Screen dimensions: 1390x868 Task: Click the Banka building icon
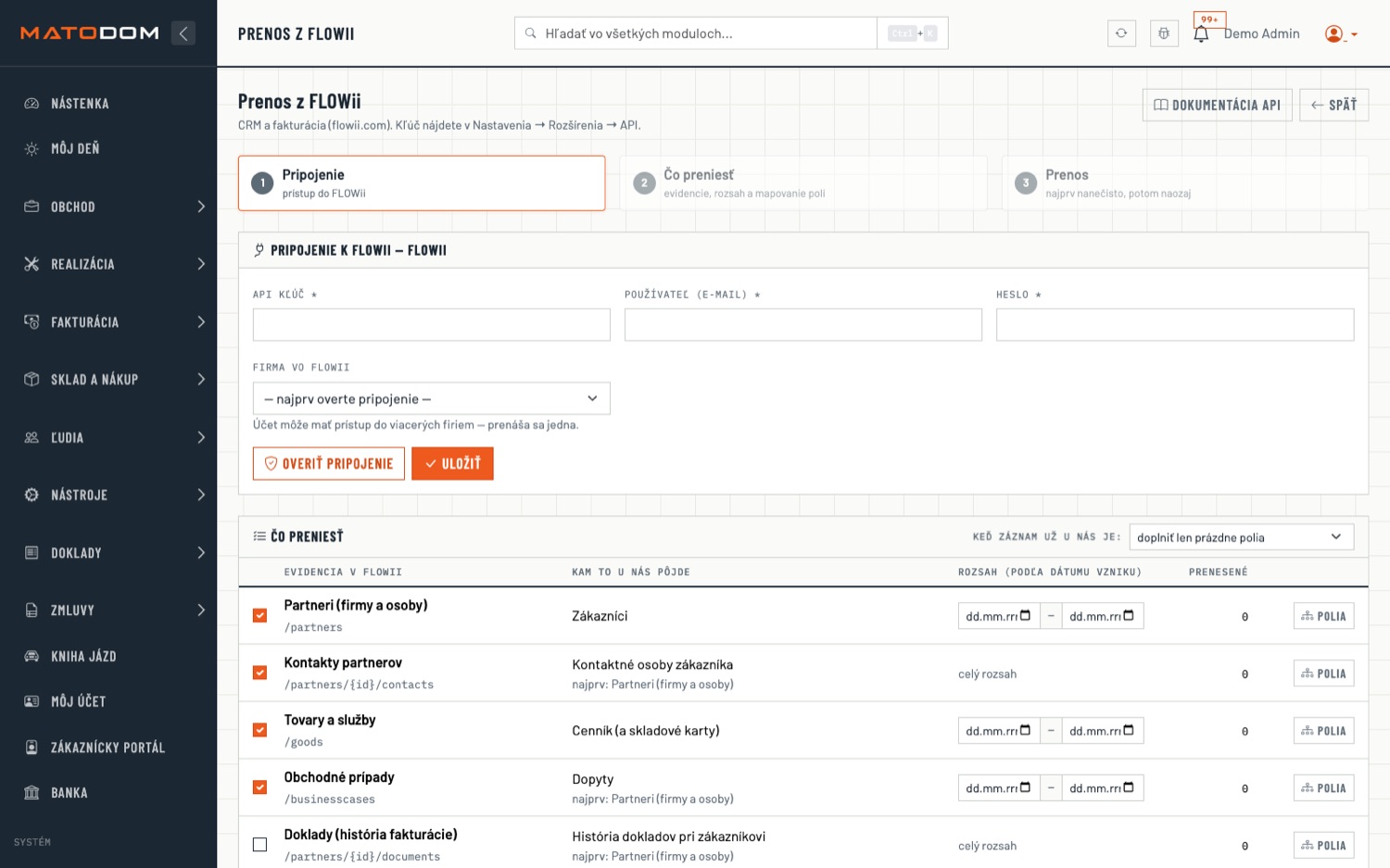tap(32, 792)
